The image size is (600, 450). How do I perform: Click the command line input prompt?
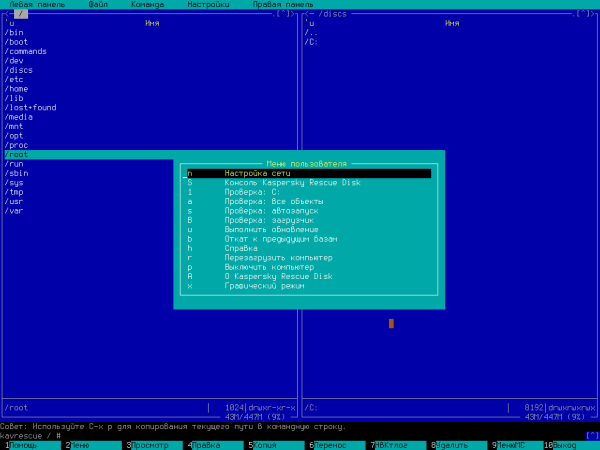tap(200, 435)
